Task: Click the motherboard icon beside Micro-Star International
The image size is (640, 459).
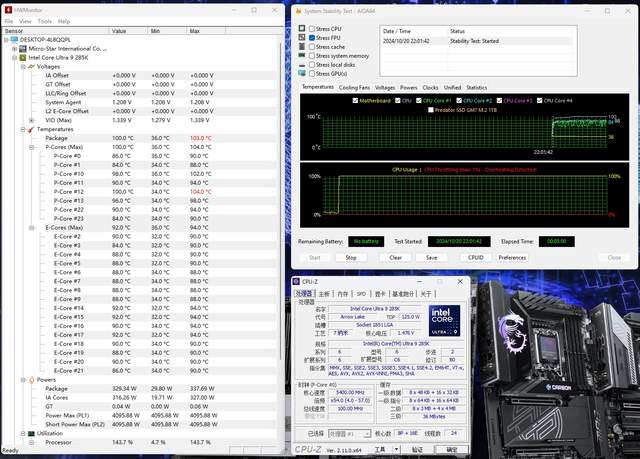Action: pos(23,49)
